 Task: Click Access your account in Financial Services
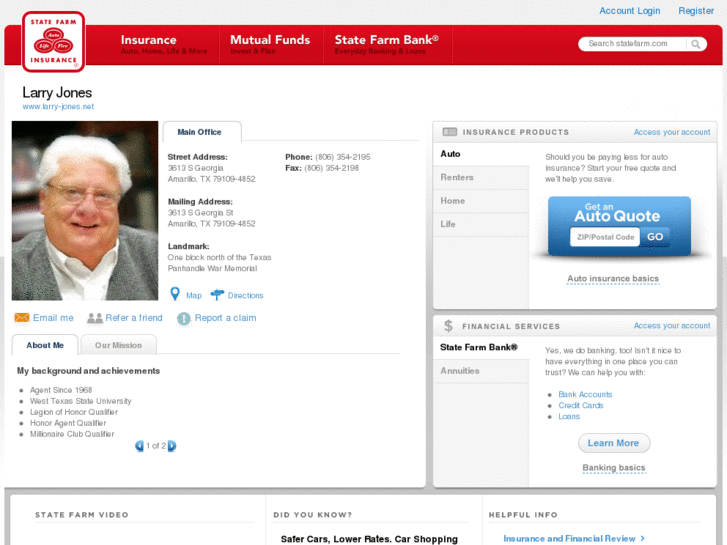click(x=672, y=326)
